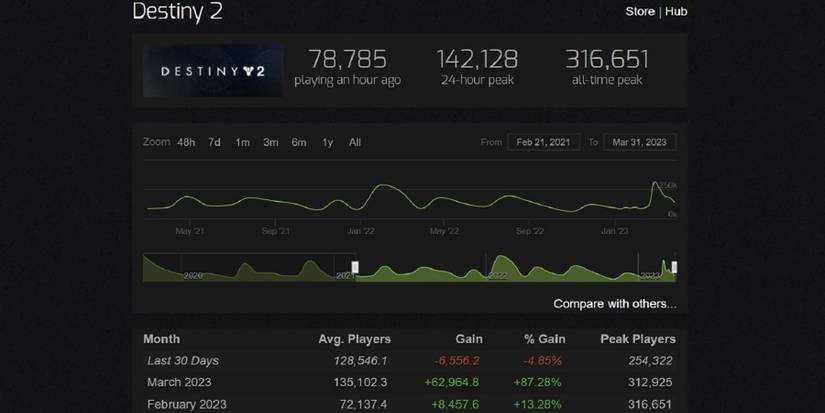Select the February 2023 row label
This screenshot has height=413, width=825.
click(187, 405)
